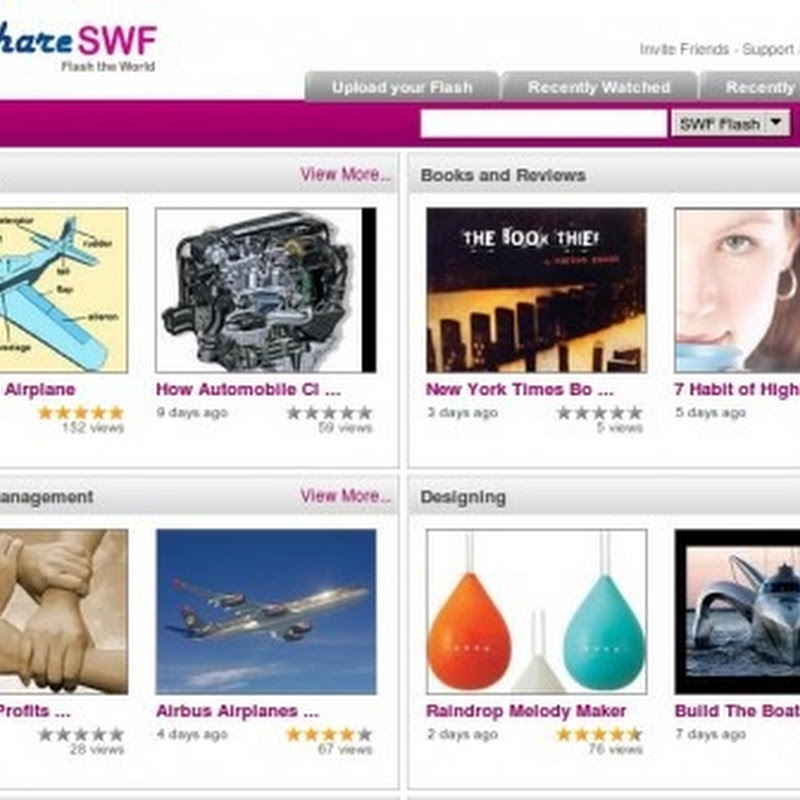This screenshot has height=800, width=800.
Task: Click '7 days ago' under Build The Boat
Action: 711,735
